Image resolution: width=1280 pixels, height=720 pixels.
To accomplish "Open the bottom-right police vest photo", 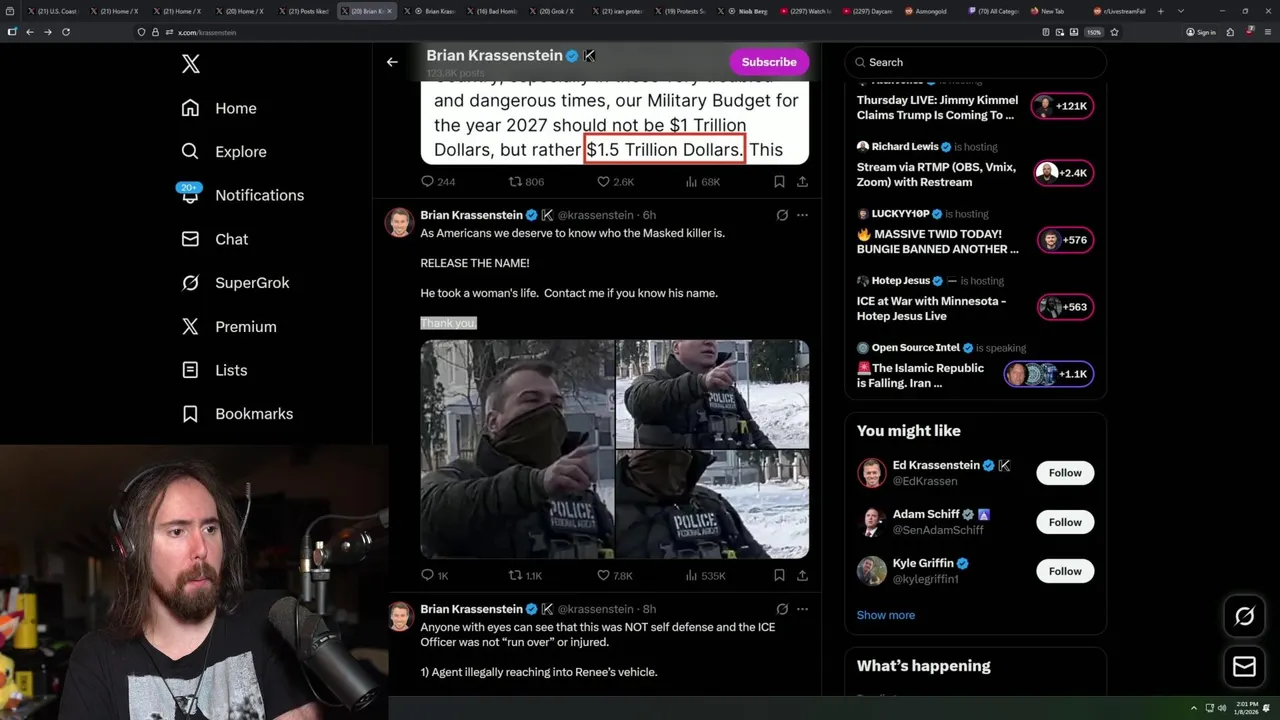I will [713, 504].
